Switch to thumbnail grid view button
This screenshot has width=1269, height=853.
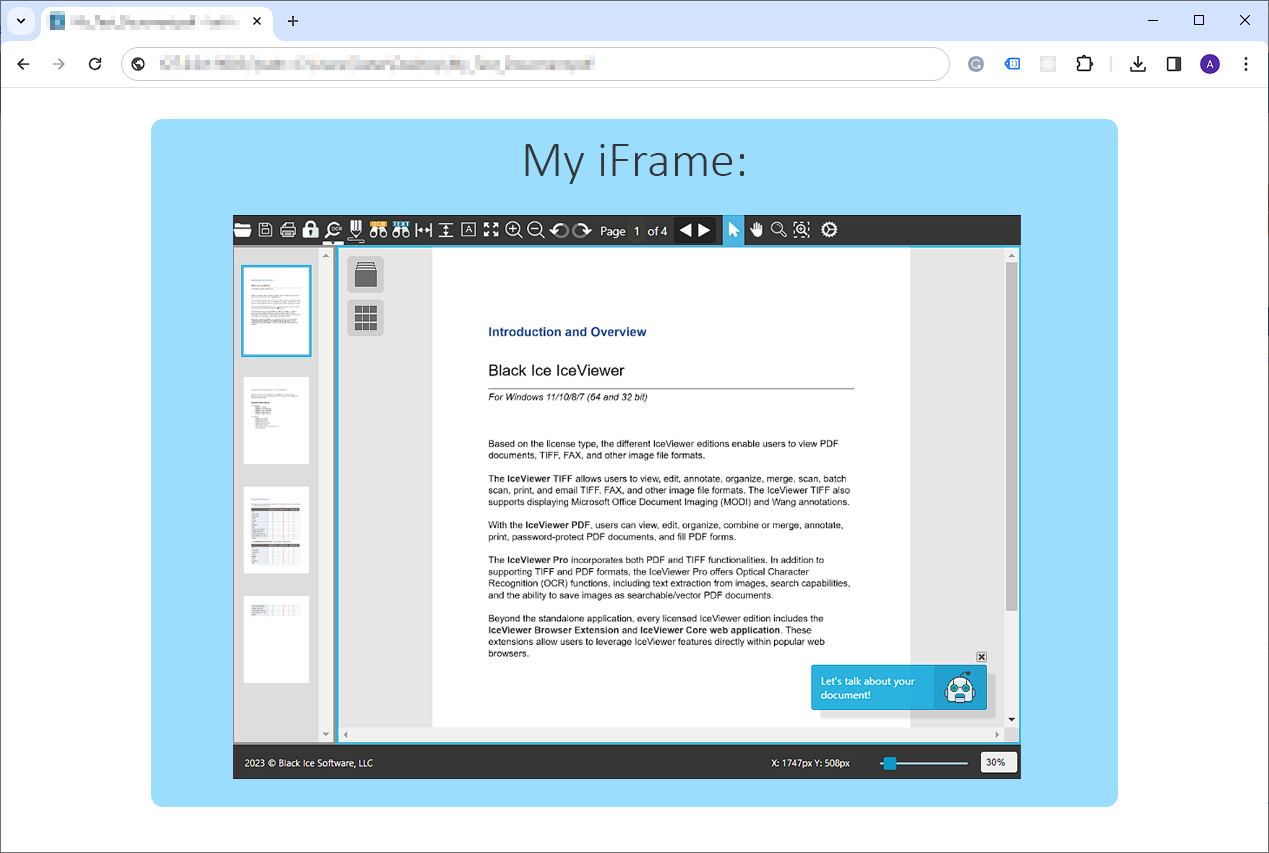(x=365, y=318)
